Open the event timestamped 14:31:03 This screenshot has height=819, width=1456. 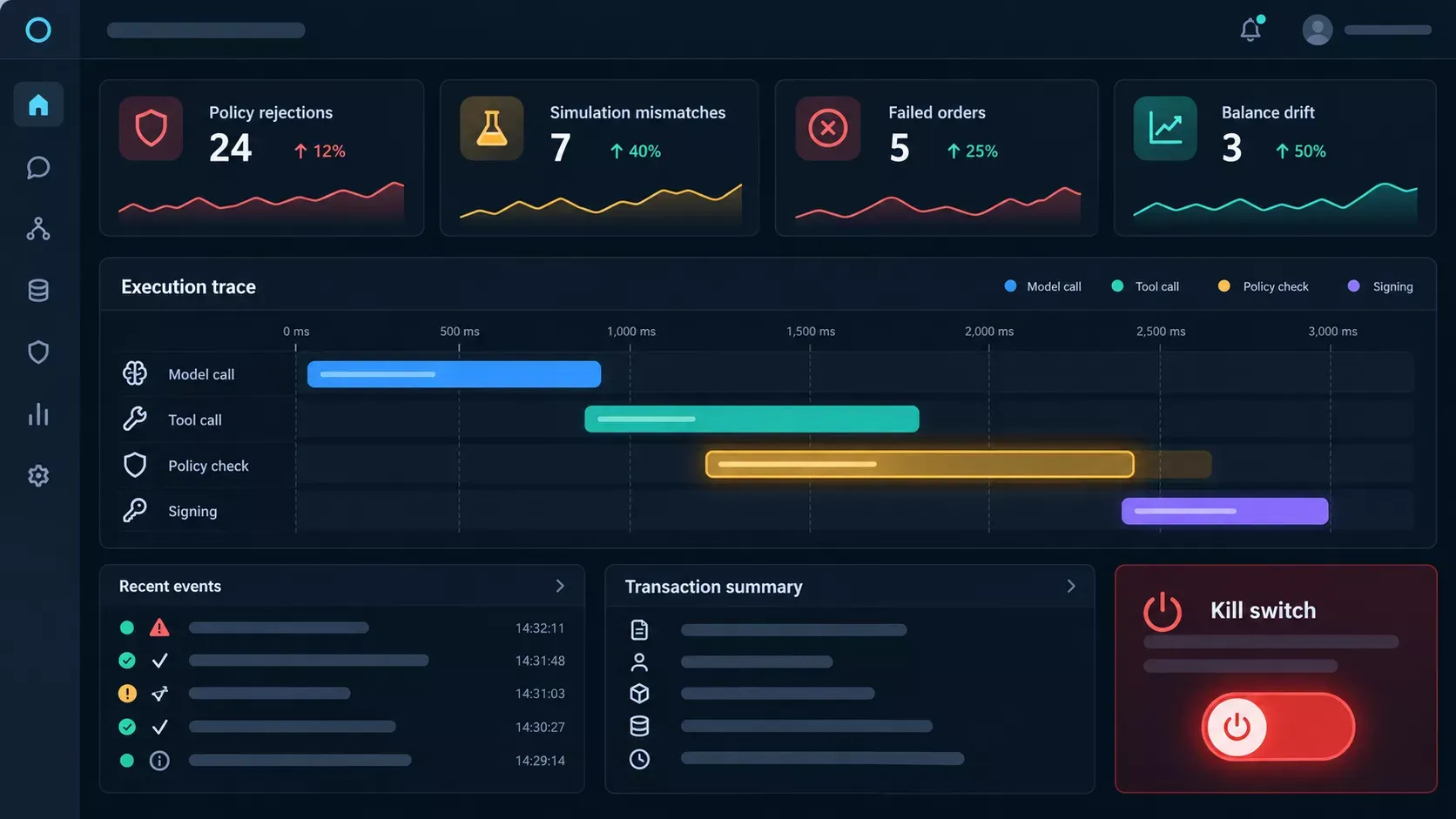pyautogui.click(x=342, y=694)
